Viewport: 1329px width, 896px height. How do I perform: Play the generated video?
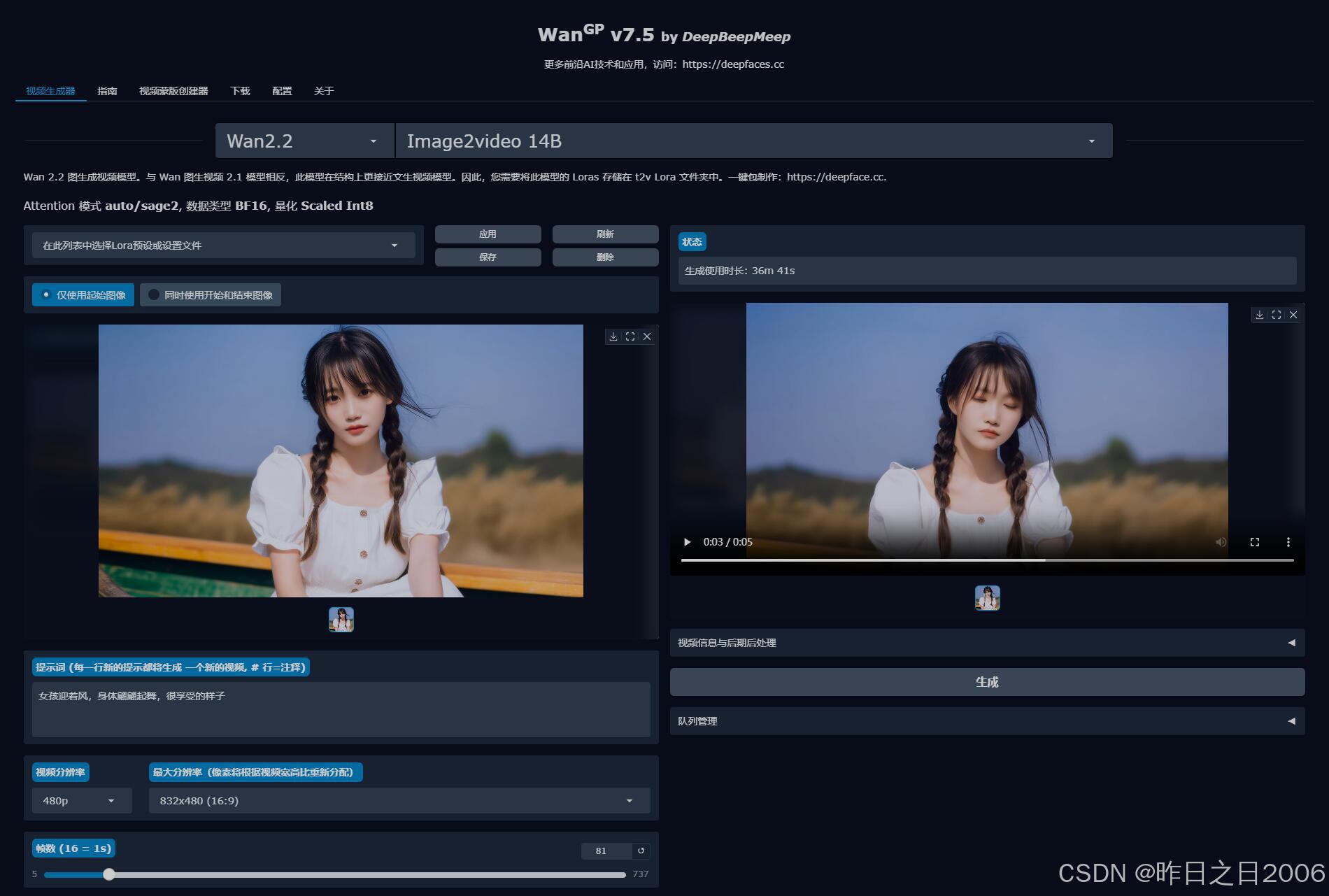tap(686, 541)
